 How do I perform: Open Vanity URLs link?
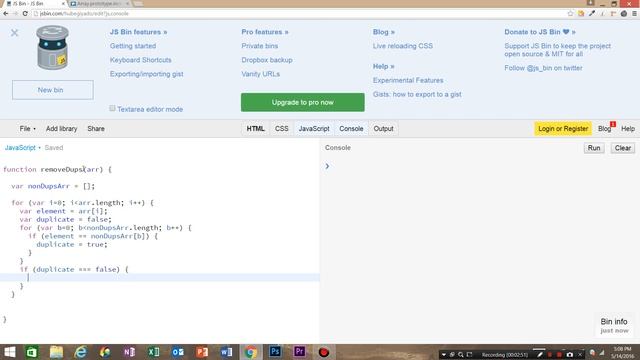[260, 74]
